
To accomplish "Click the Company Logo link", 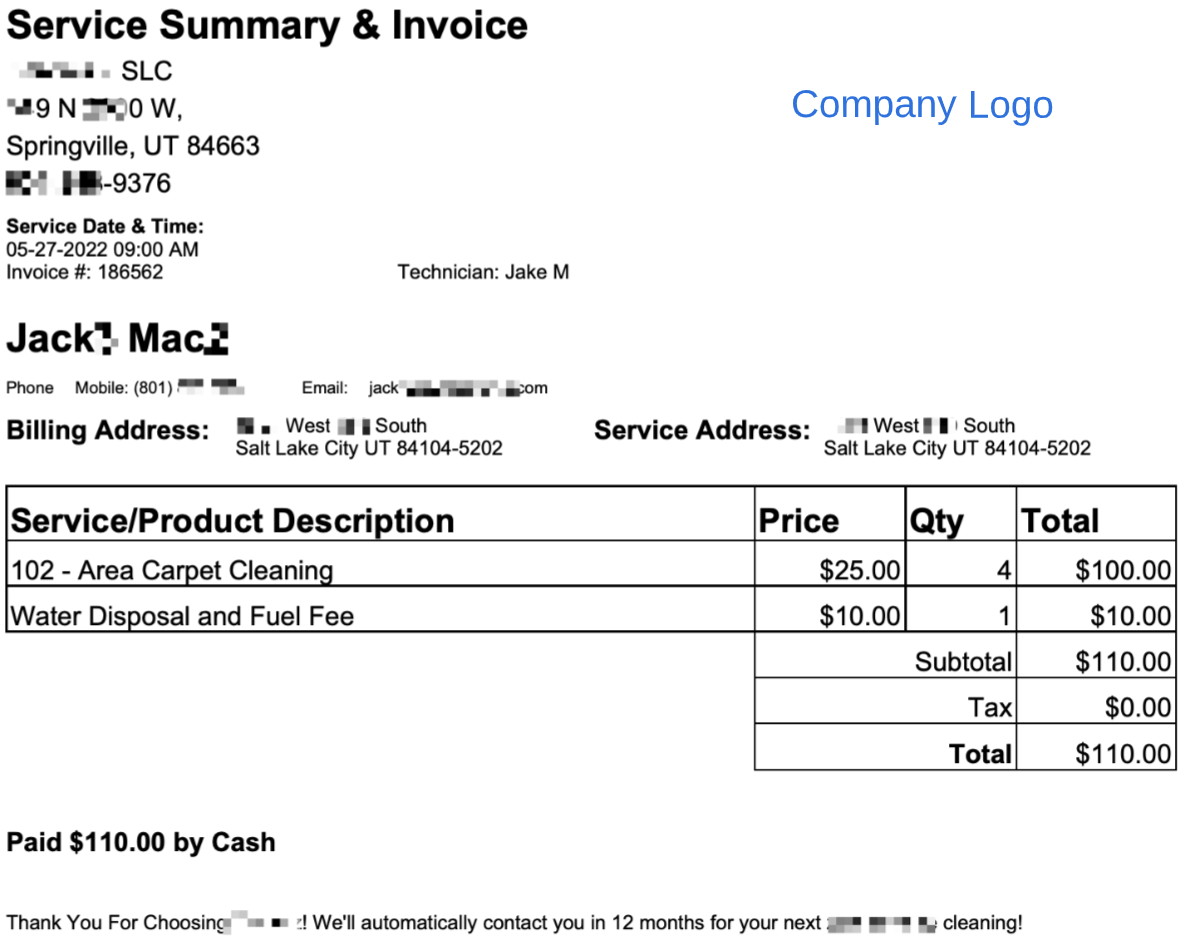I will click(x=921, y=105).
